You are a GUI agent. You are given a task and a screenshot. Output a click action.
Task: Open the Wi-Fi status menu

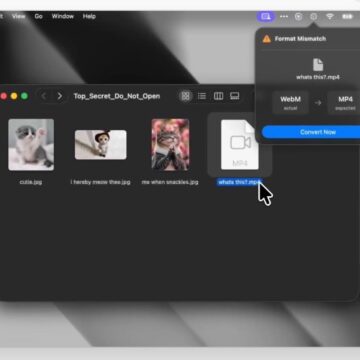330,16
